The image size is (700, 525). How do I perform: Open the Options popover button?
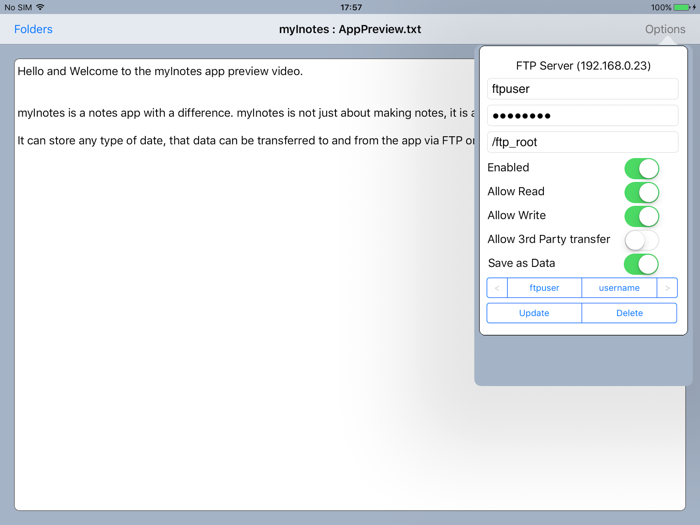(x=665, y=29)
